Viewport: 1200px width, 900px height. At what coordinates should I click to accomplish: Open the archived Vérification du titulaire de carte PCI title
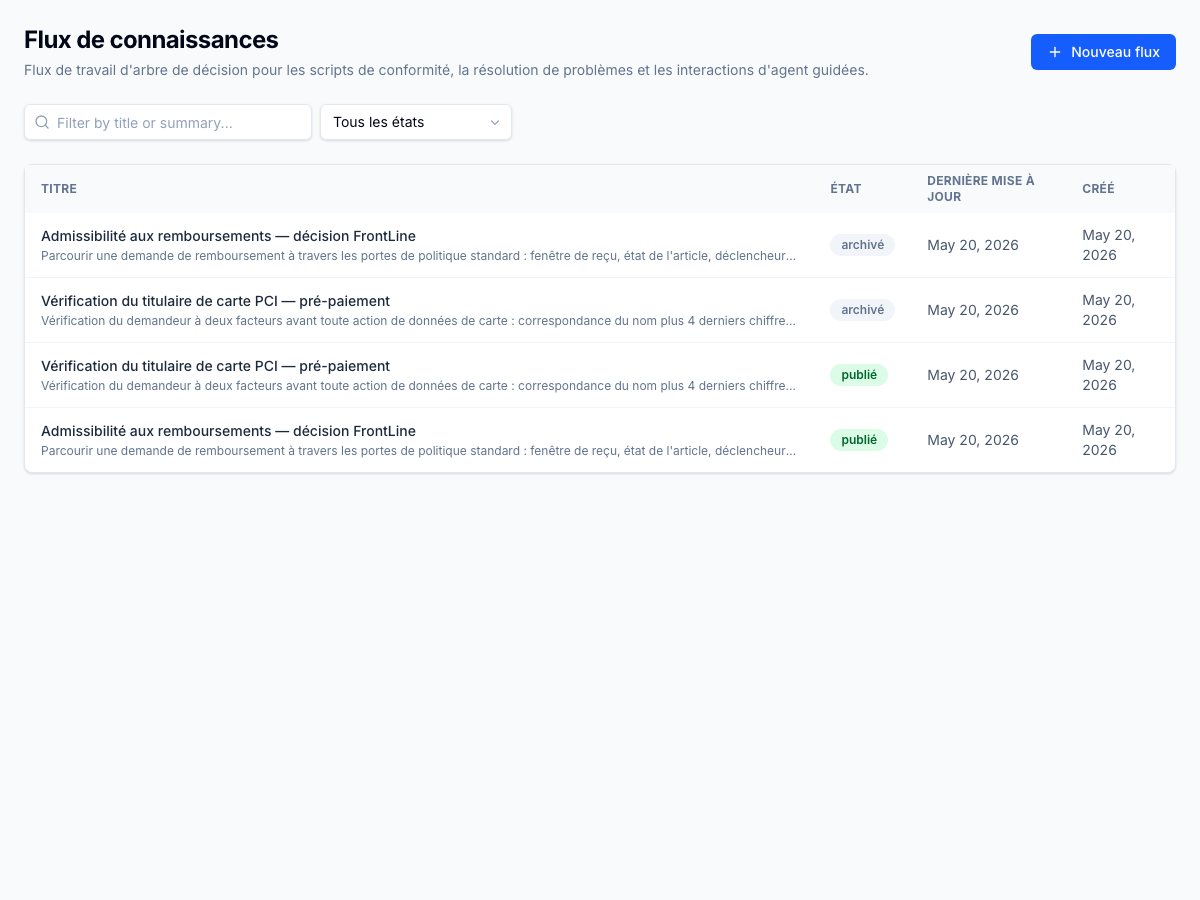coord(215,301)
